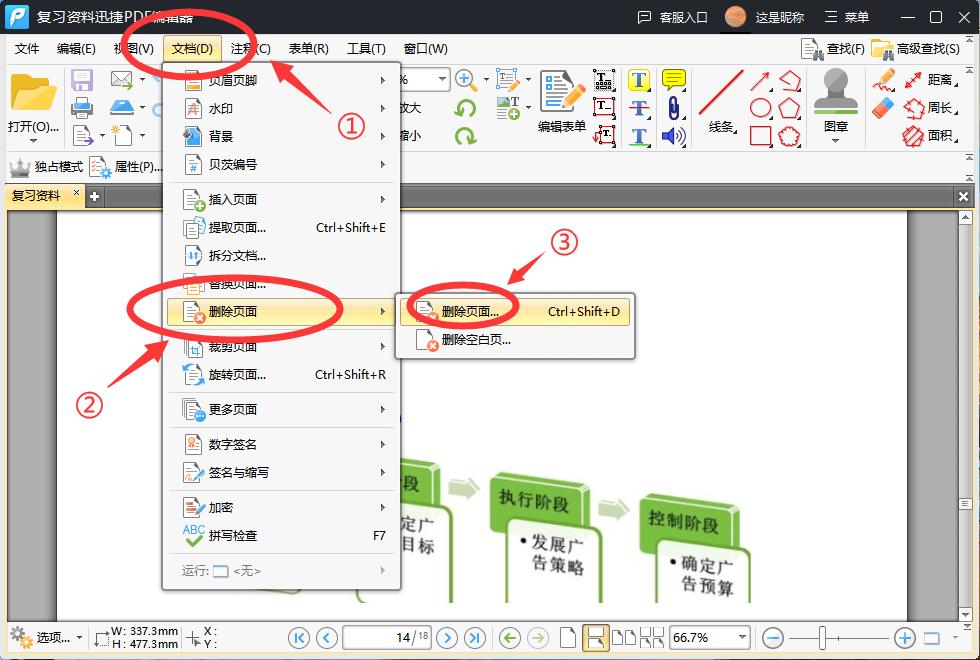The image size is (980, 660).
Task: Click the Edit Form (编辑表单) icon
Action: click(x=561, y=100)
